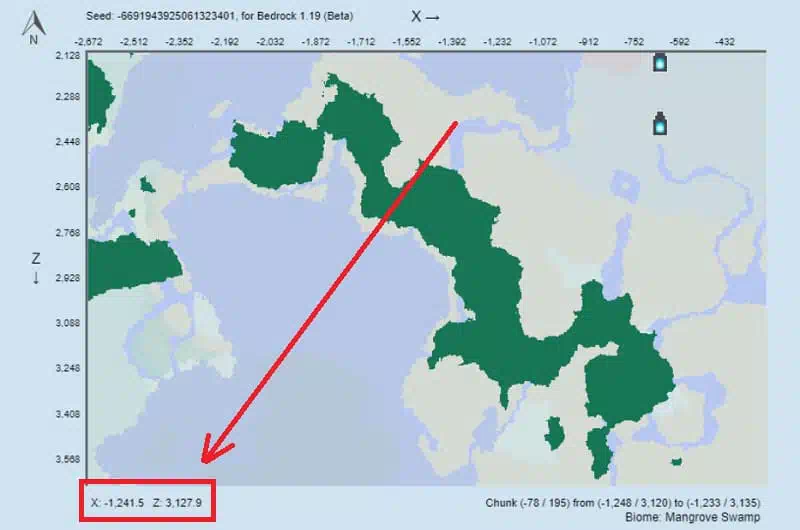Click the Biome: Mangrove Swamp label
Screen dimensions: 800x530
(x=692, y=517)
